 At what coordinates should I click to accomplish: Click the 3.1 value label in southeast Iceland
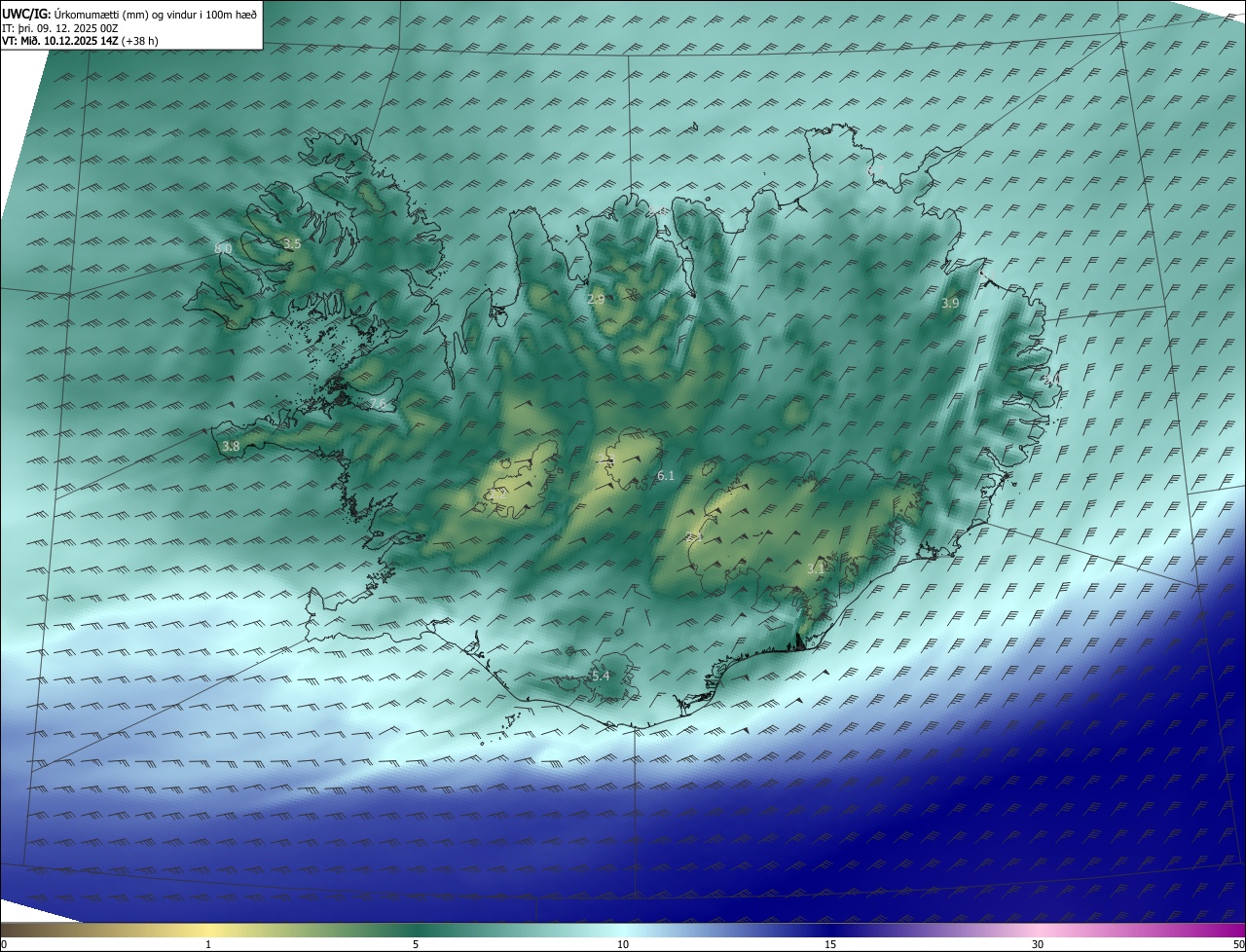(816, 568)
